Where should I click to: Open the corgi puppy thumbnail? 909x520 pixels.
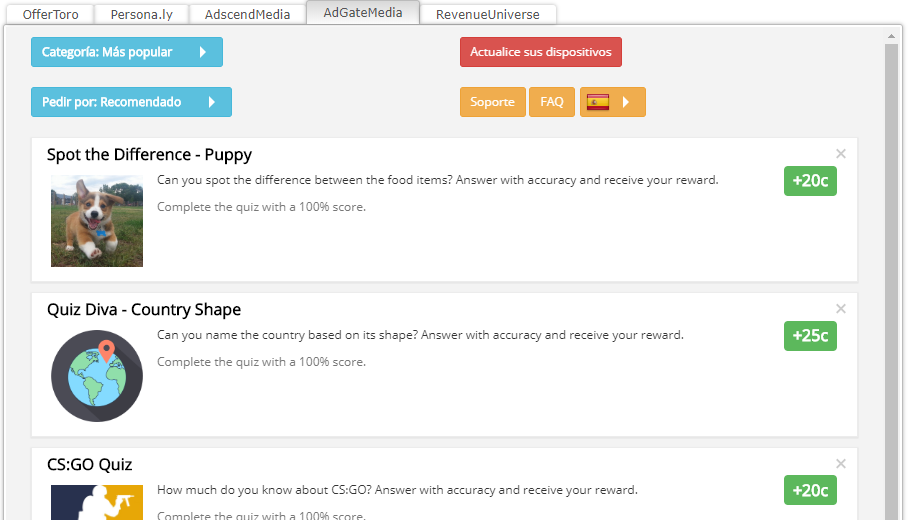click(97, 221)
